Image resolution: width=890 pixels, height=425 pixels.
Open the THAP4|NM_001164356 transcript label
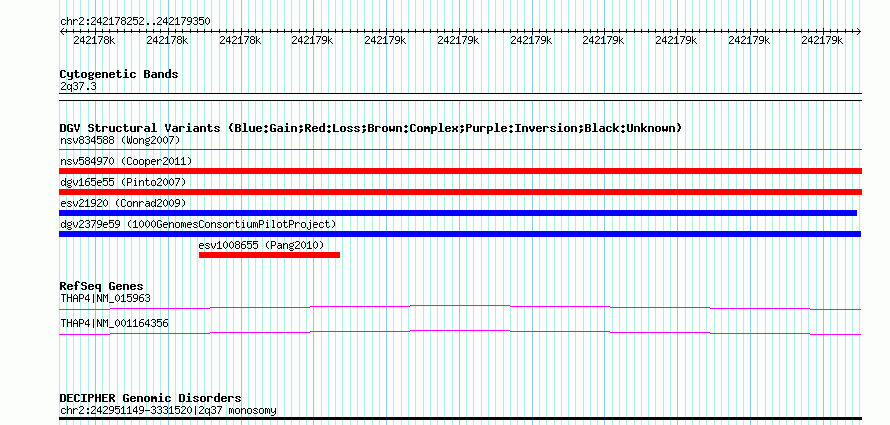click(x=114, y=323)
